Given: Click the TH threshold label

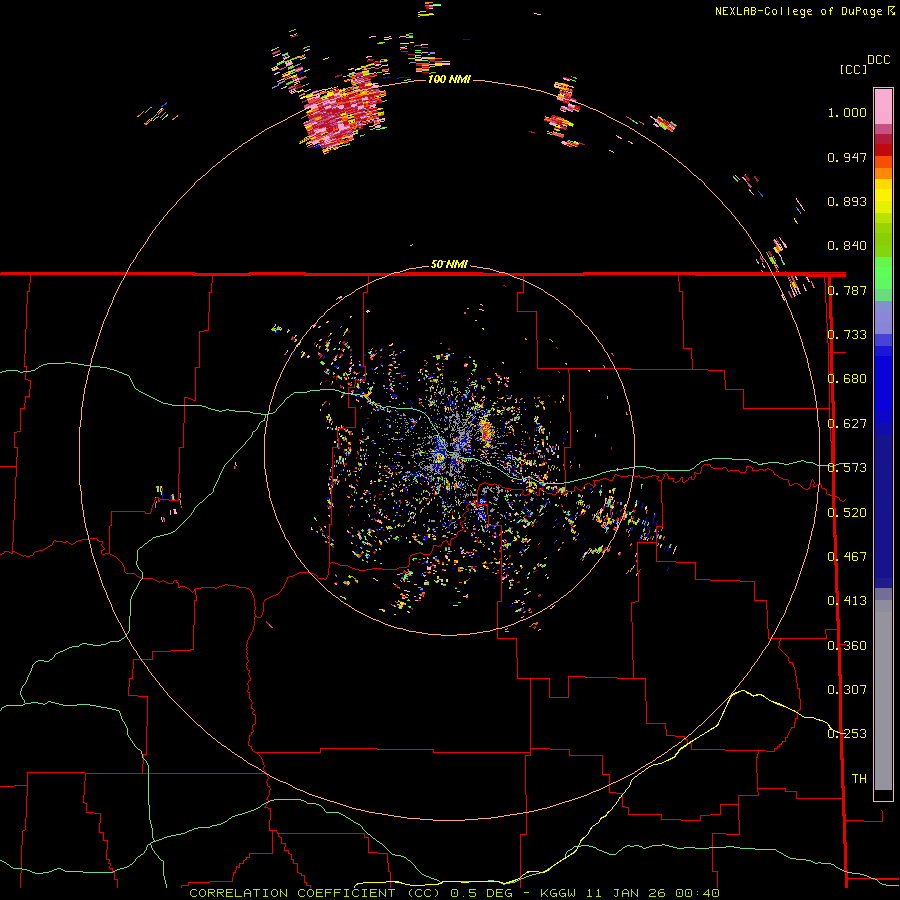Looking at the screenshot, I should [x=859, y=779].
